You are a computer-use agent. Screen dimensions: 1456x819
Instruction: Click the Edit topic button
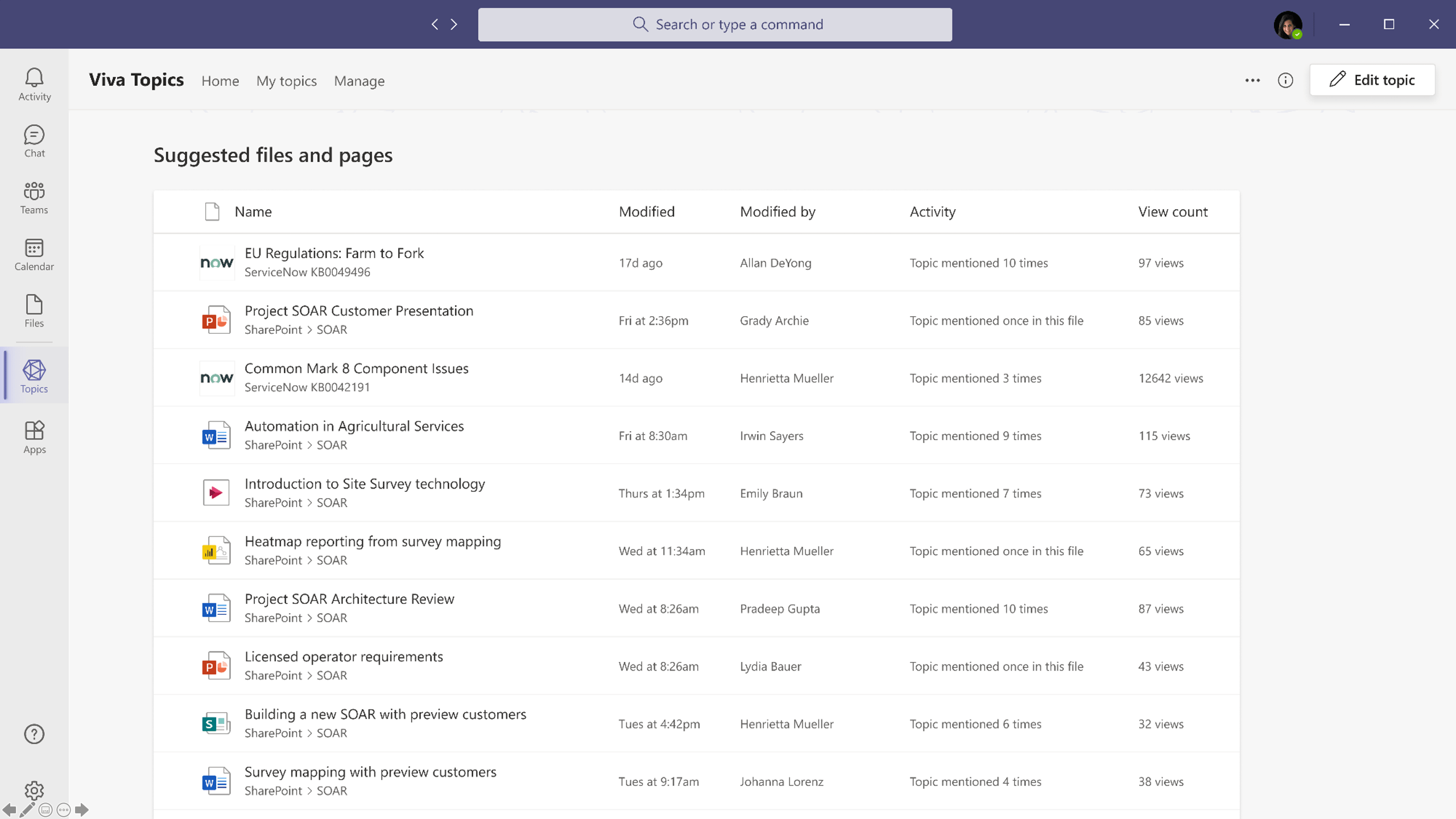(x=1372, y=80)
